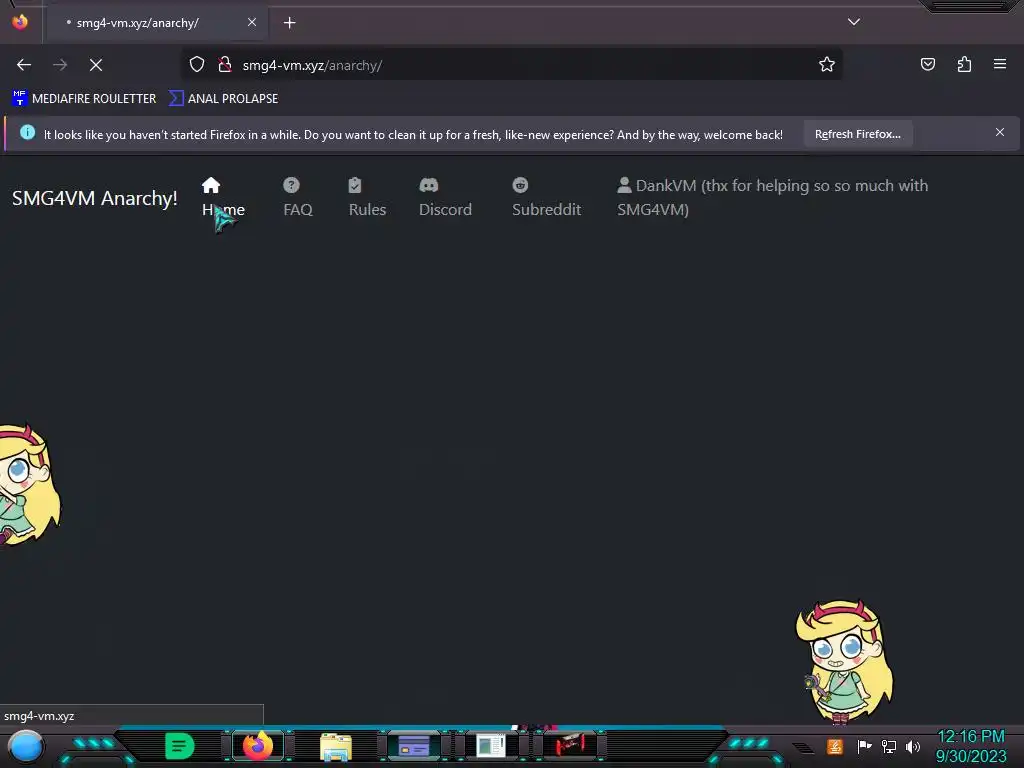The image size is (1024, 768).
Task: List all tabs dropdown arrow
Action: 854,22
